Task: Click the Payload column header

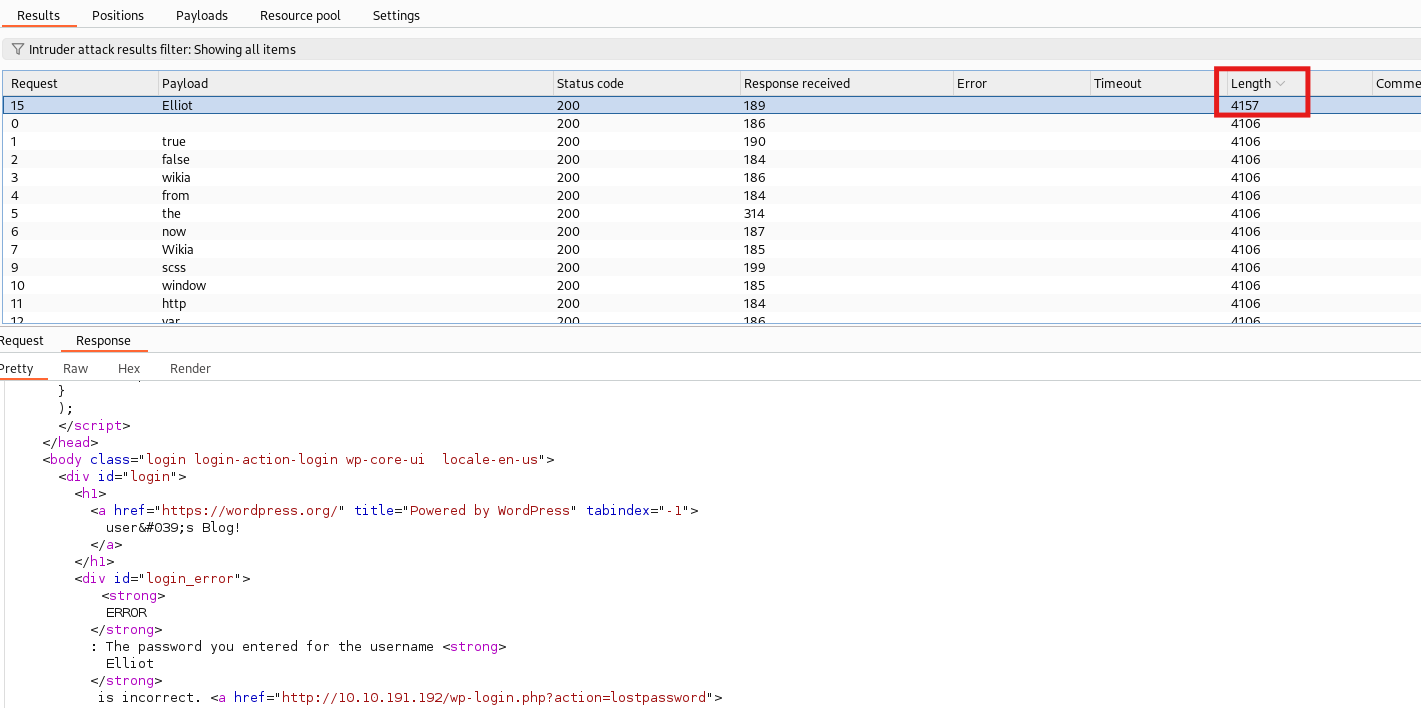Action: [x=185, y=84]
